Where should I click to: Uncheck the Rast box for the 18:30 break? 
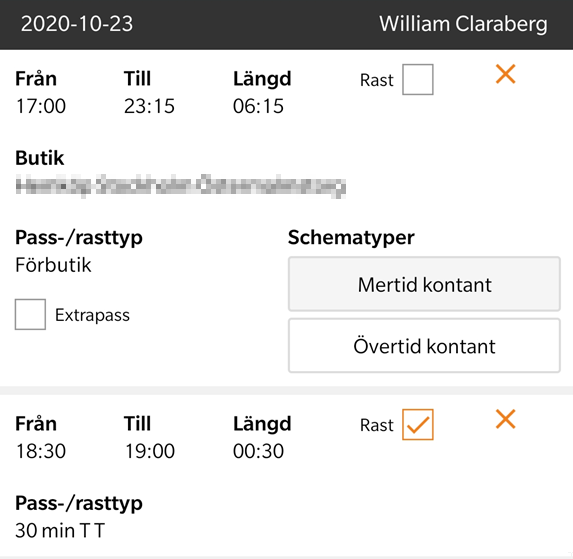418,424
